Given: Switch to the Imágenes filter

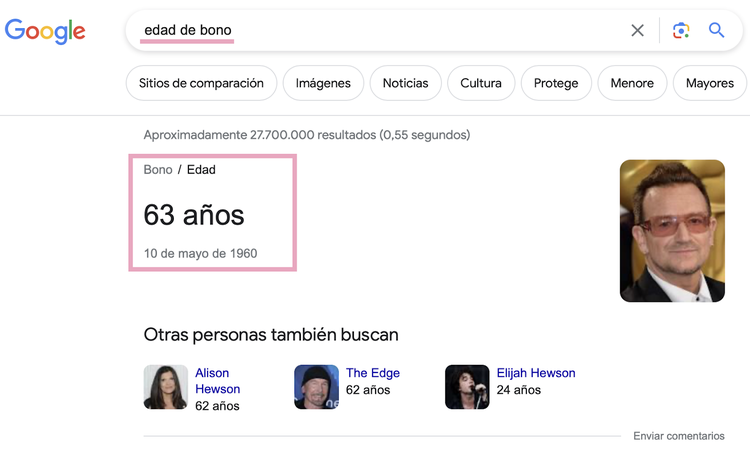Looking at the screenshot, I should point(323,83).
